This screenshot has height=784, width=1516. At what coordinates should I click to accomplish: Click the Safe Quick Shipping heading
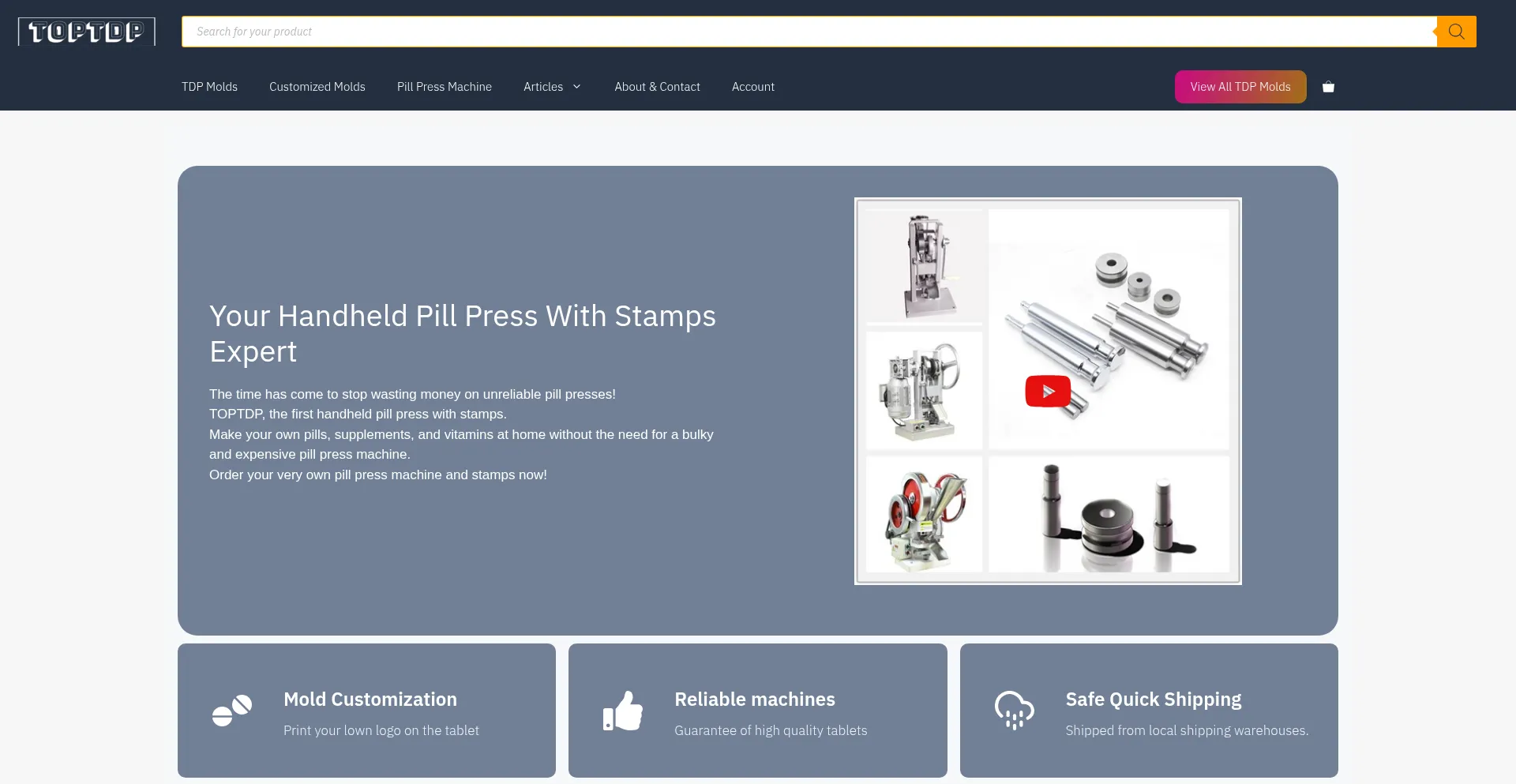[x=1154, y=700]
